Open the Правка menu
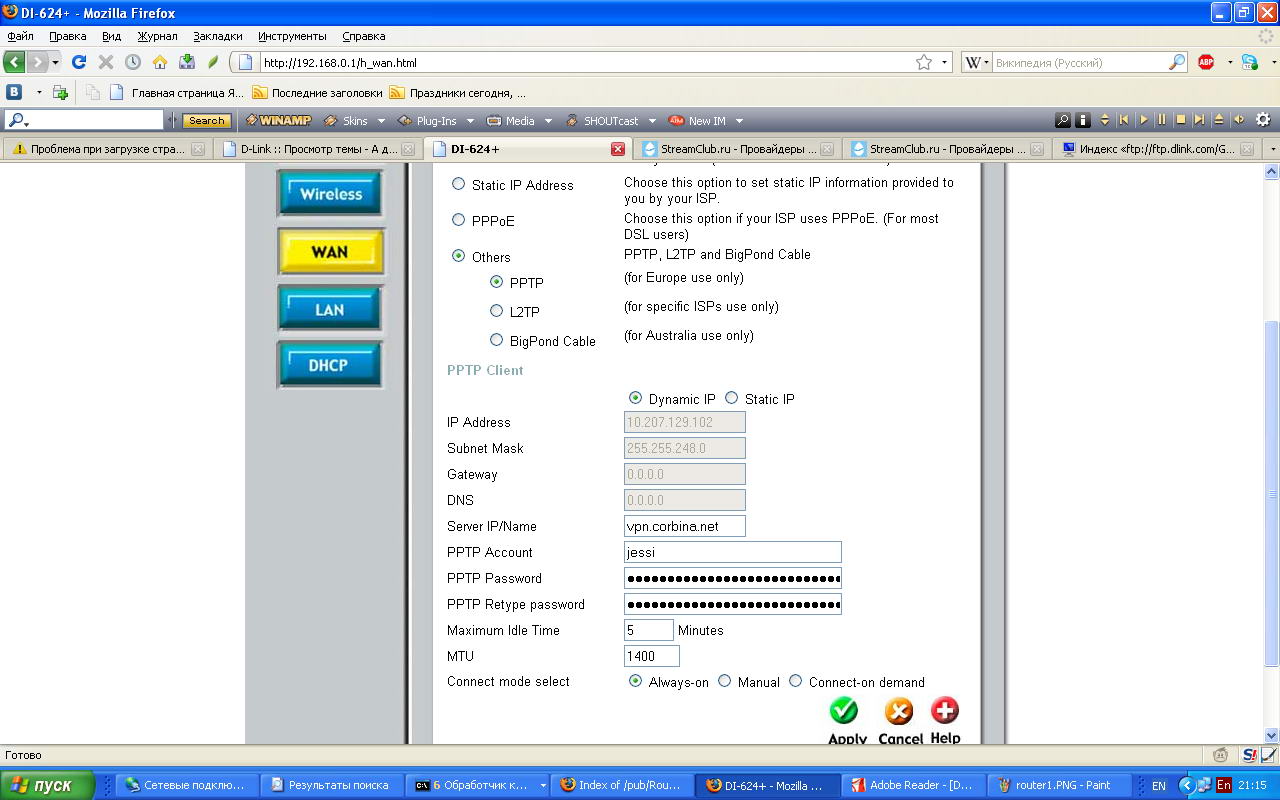The image size is (1280, 800). pos(68,36)
